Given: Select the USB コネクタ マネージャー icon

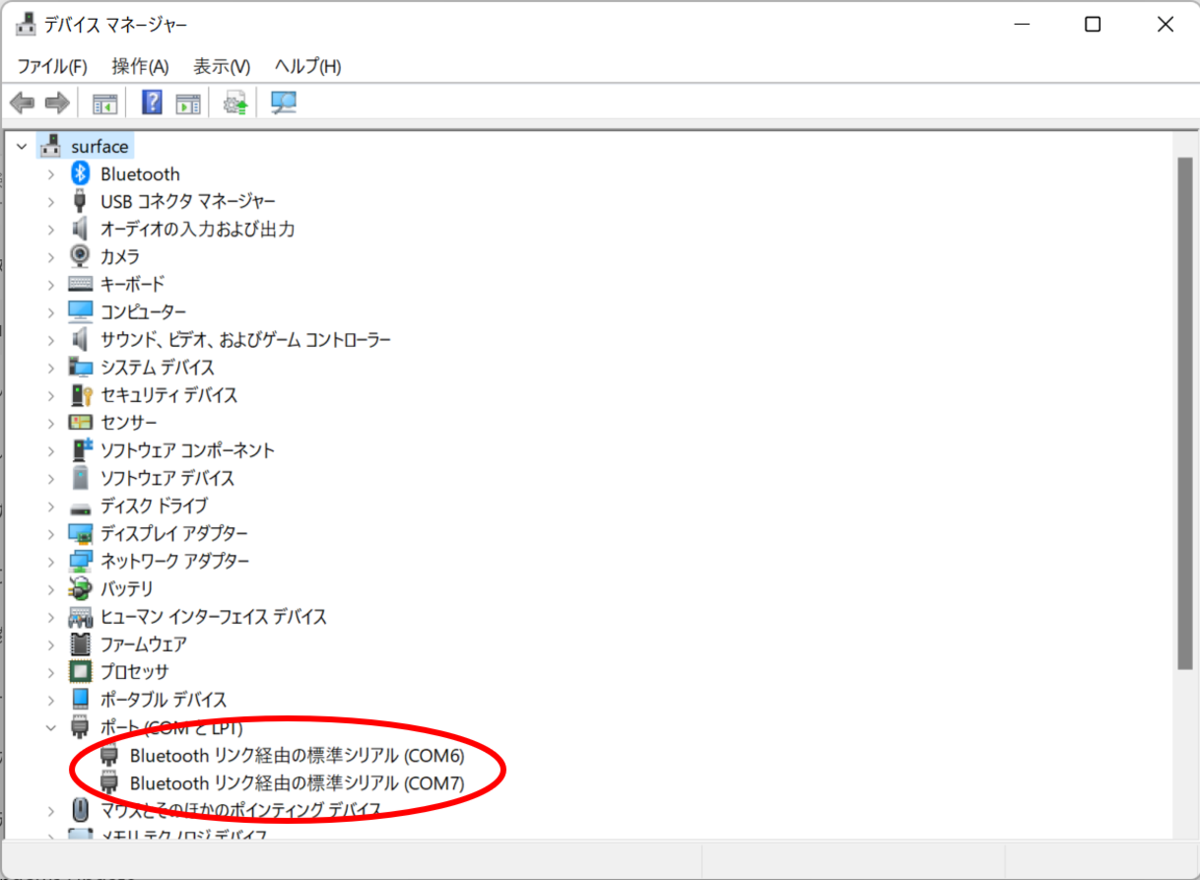Looking at the screenshot, I should coord(81,201).
